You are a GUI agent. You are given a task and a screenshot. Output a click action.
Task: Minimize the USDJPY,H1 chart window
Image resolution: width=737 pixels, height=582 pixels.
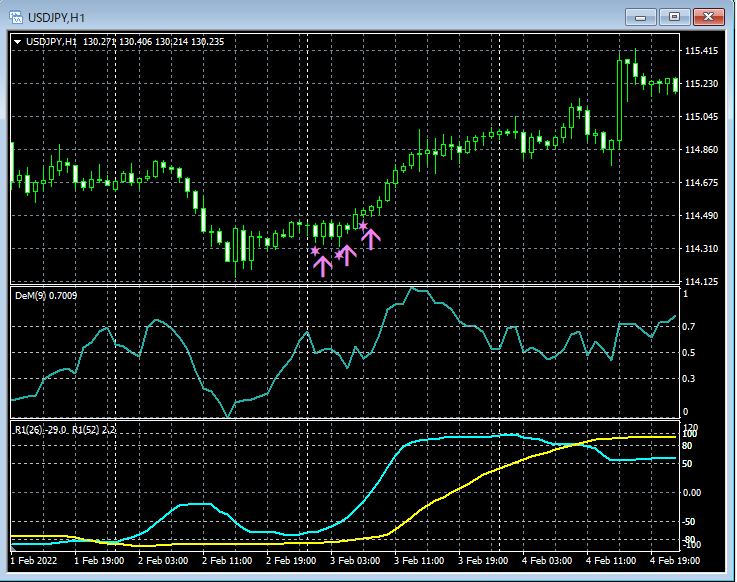642,16
